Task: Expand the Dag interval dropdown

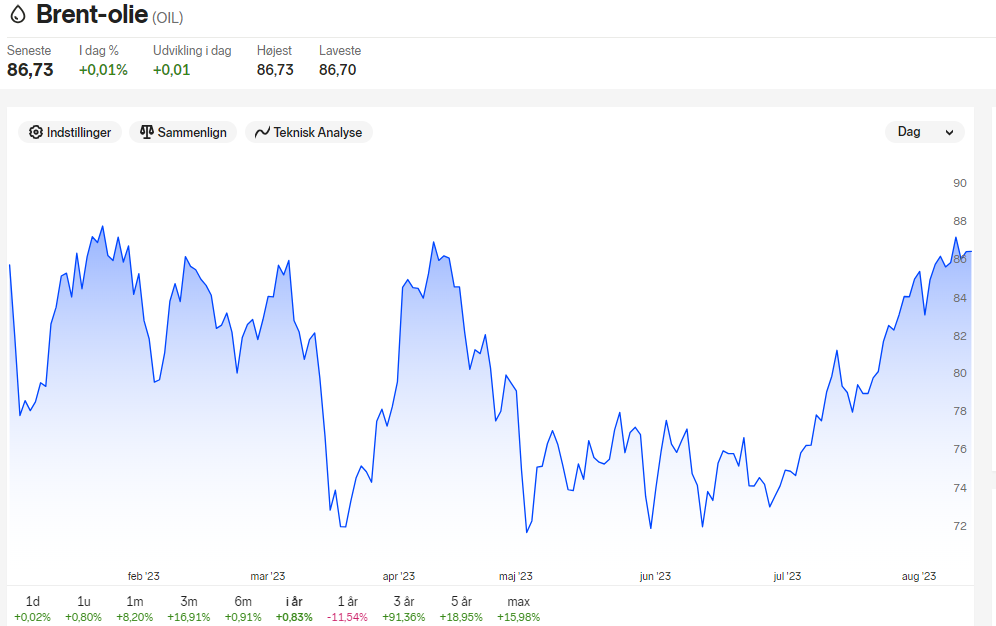Action: pyautogui.click(x=925, y=132)
